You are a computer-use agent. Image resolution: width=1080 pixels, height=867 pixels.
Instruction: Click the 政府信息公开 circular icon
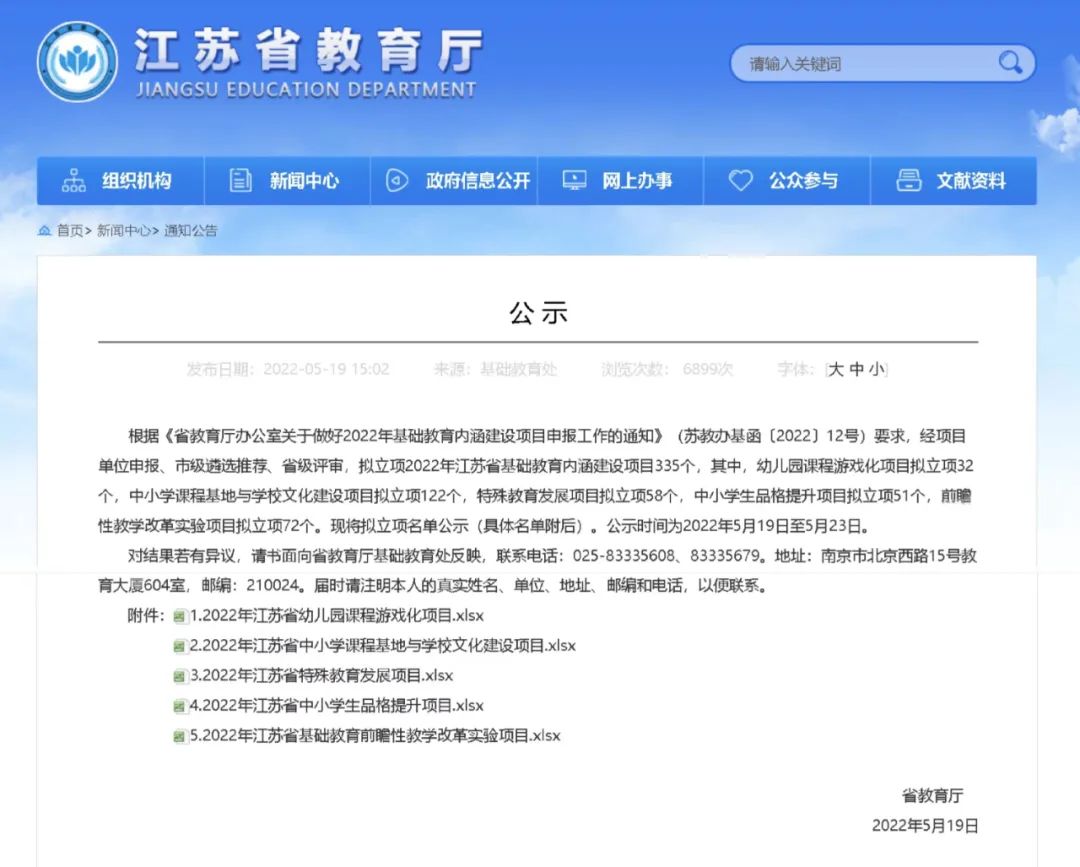coord(396,180)
